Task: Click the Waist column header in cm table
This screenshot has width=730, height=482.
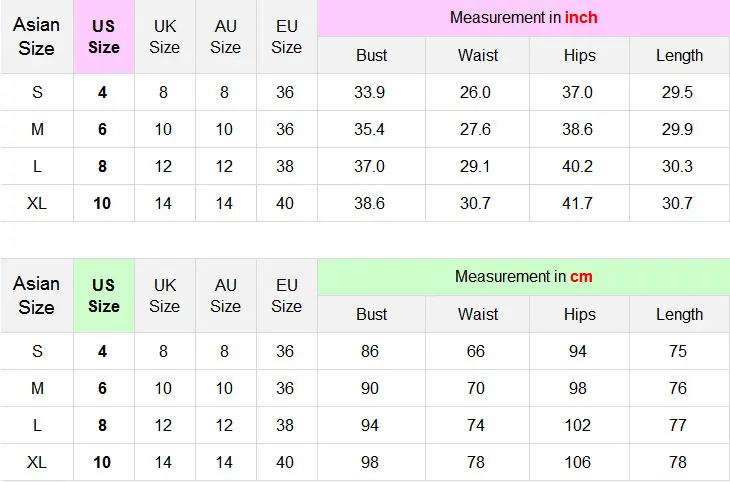Action: [x=478, y=314]
